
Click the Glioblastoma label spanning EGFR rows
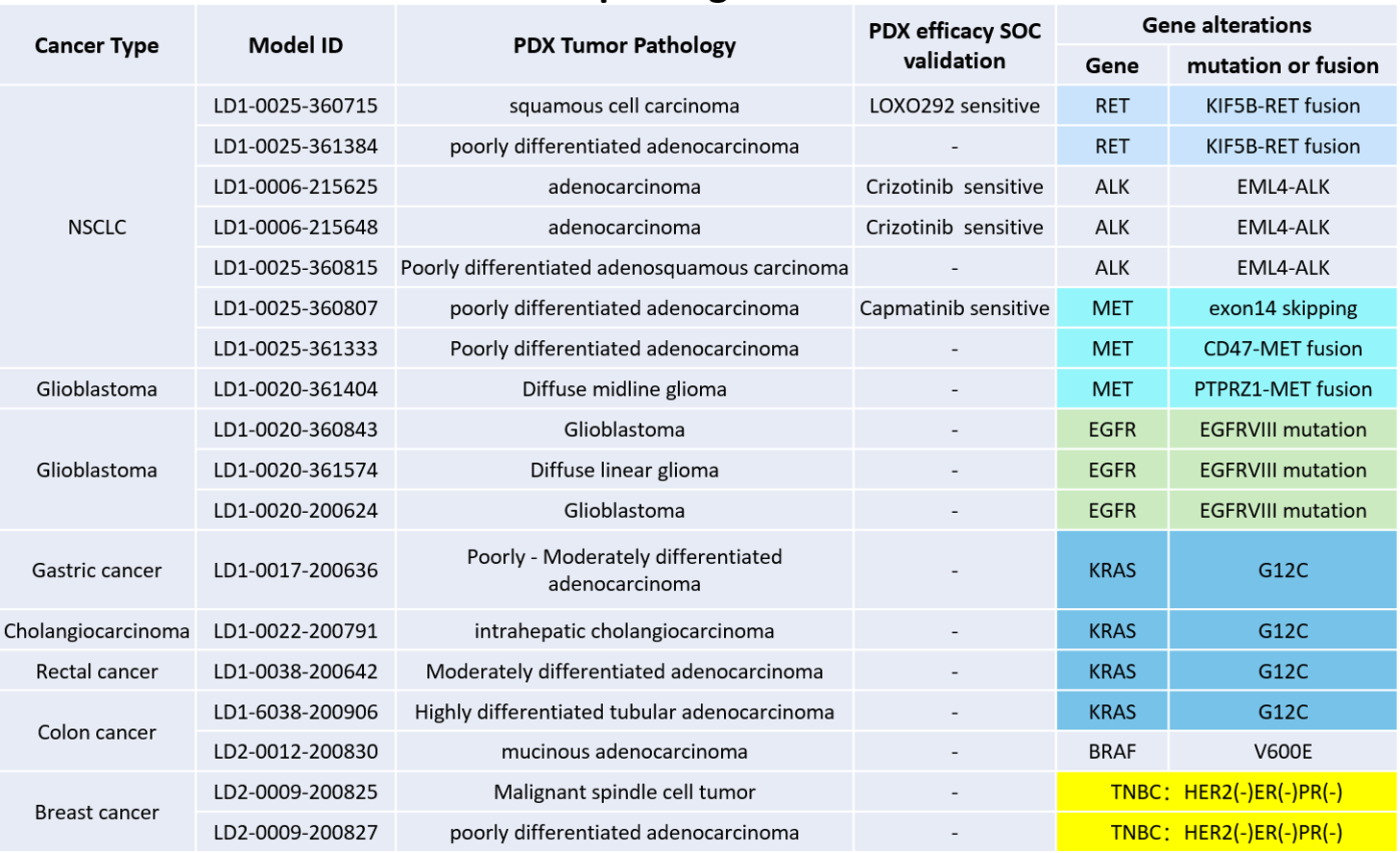[96, 470]
